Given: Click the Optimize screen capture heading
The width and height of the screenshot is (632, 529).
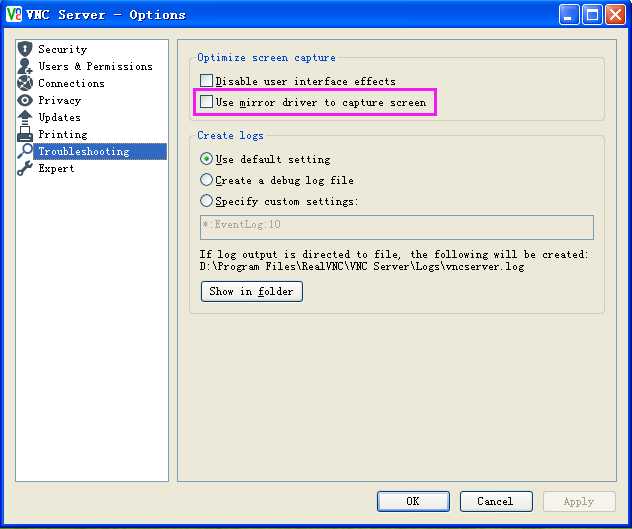Looking at the screenshot, I should [x=266, y=58].
